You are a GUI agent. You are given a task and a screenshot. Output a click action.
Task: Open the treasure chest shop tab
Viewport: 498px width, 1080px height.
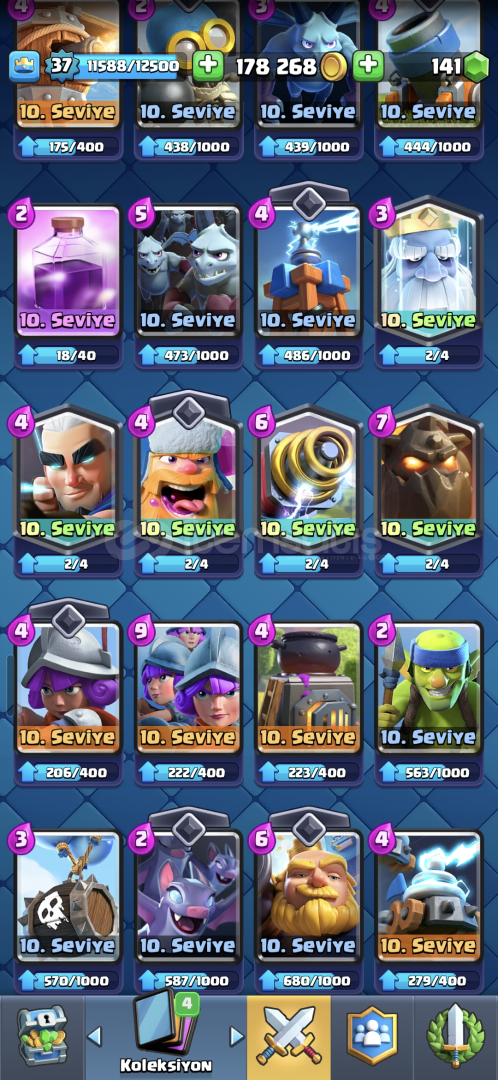click(x=42, y=1035)
